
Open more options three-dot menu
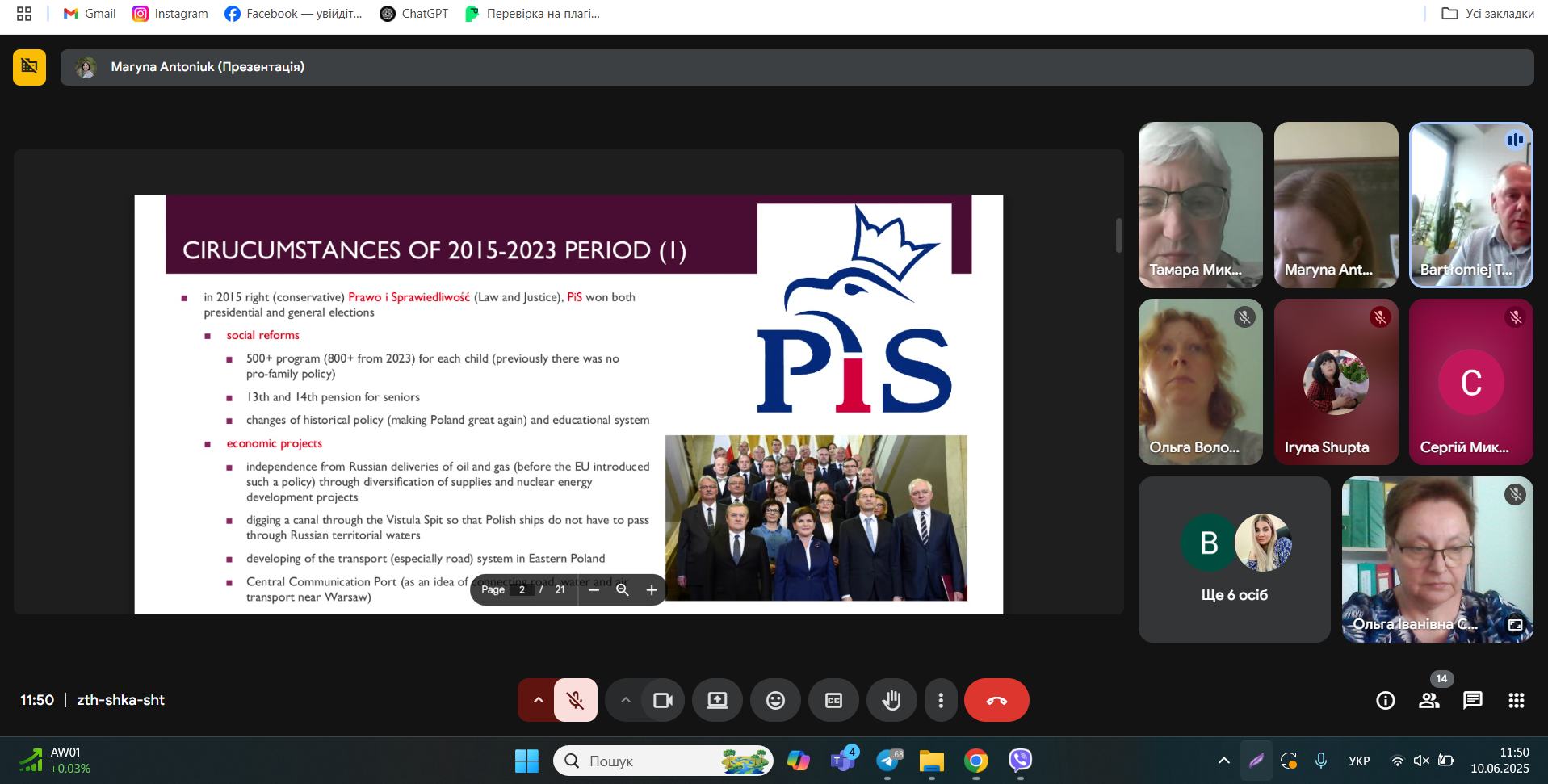941,700
